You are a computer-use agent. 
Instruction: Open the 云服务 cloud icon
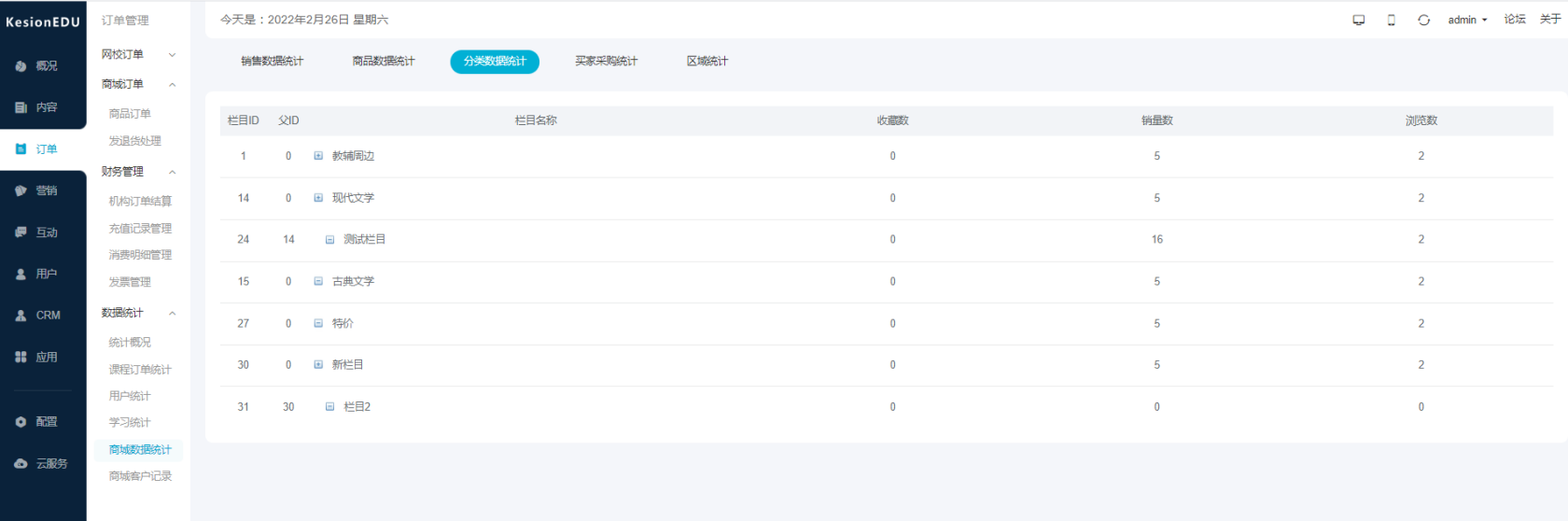[21, 463]
